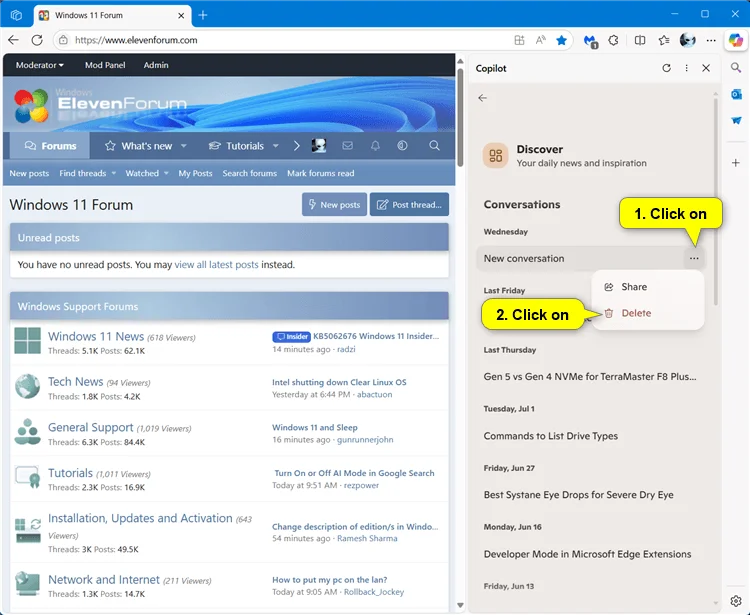Open Best Systane Eye Drops conversation

[578, 495]
